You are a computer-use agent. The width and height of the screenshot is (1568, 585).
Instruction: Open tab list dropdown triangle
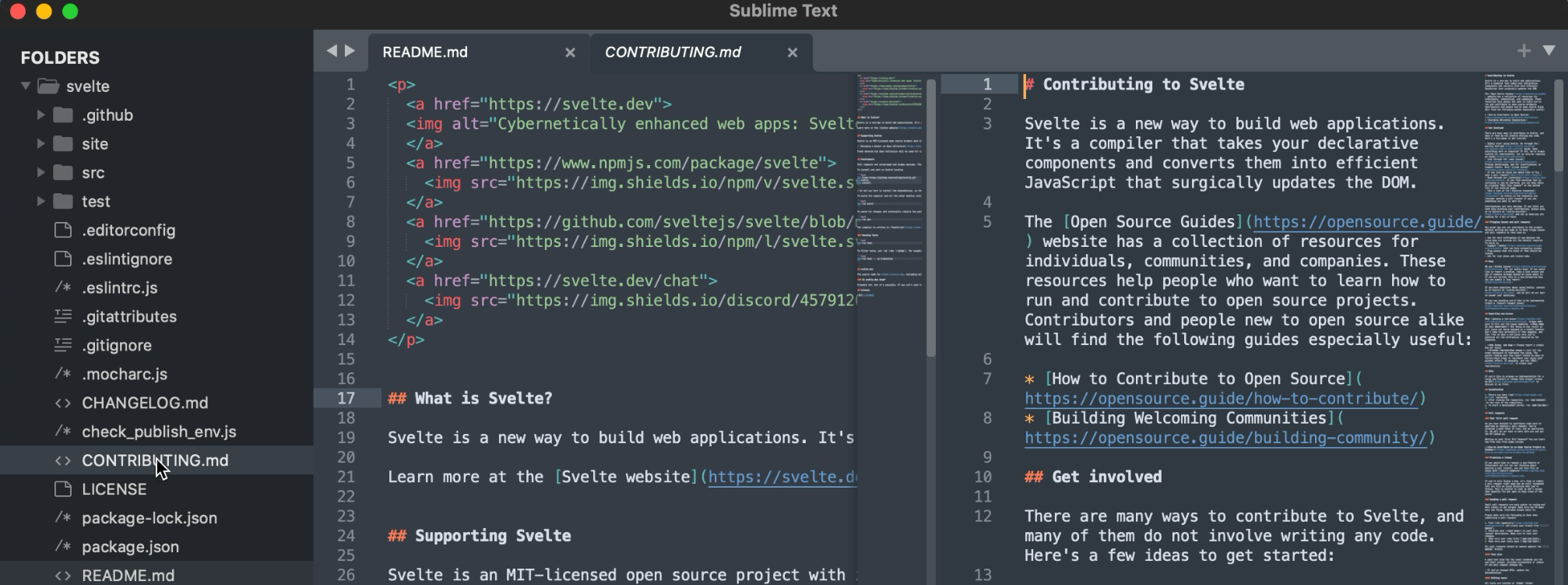click(x=1549, y=51)
